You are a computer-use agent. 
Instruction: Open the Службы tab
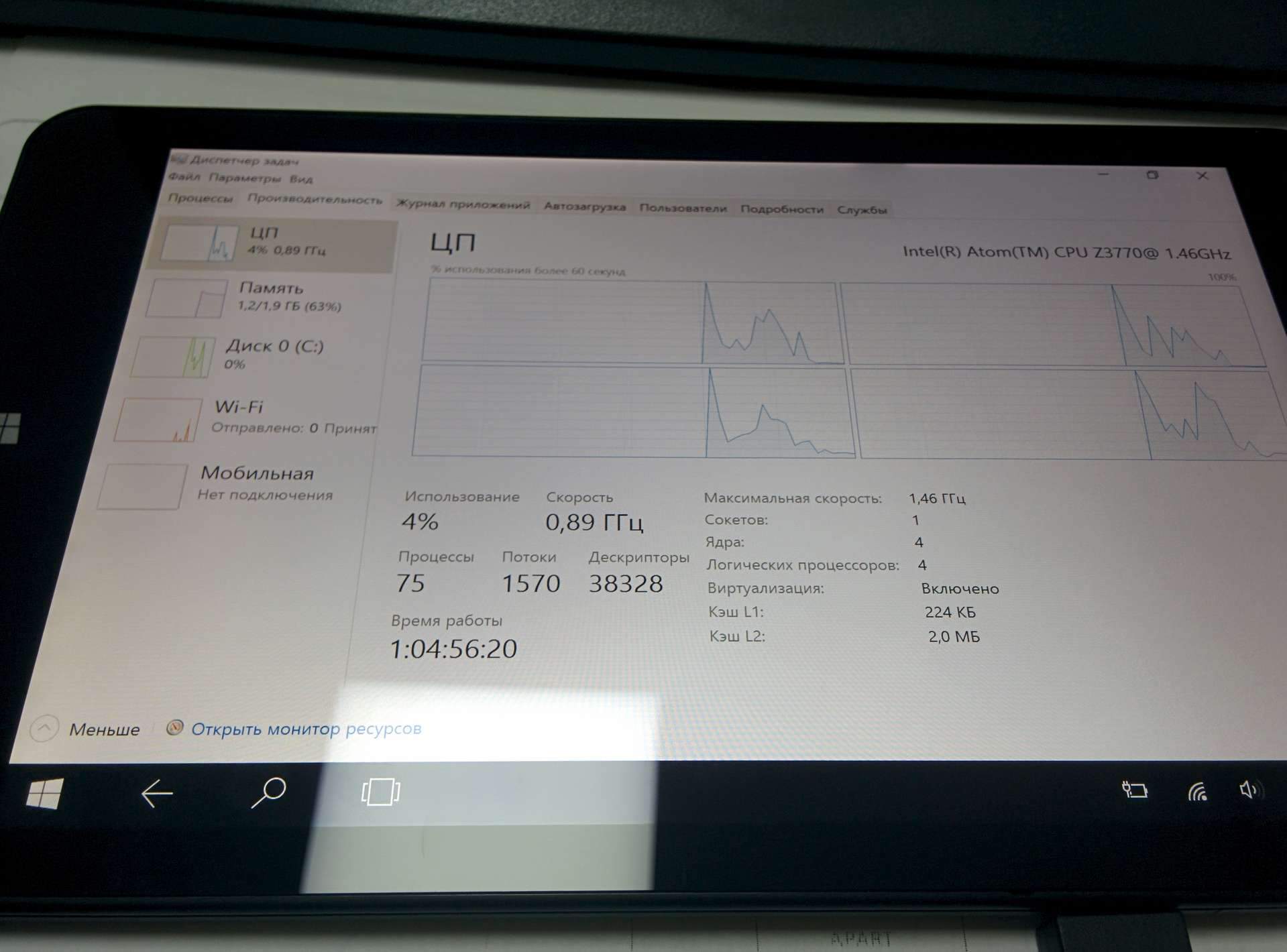click(x=862, y=210)
